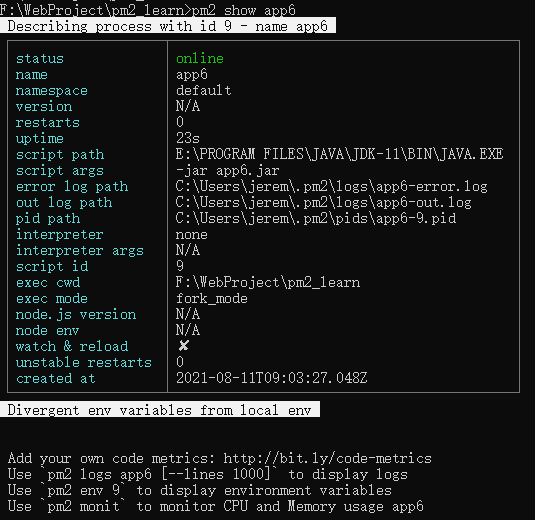Click the Divergent env variables header

coord(160,409)
